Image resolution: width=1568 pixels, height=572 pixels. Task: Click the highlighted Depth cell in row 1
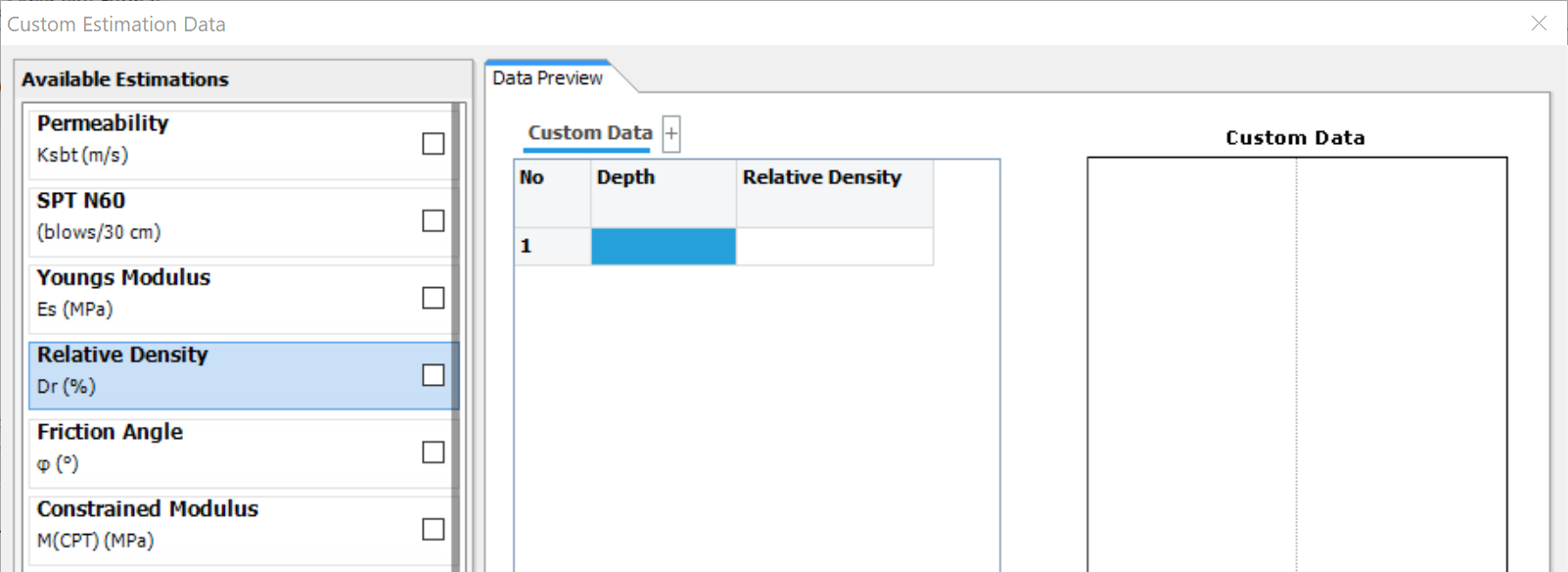[x=663, y=247]
